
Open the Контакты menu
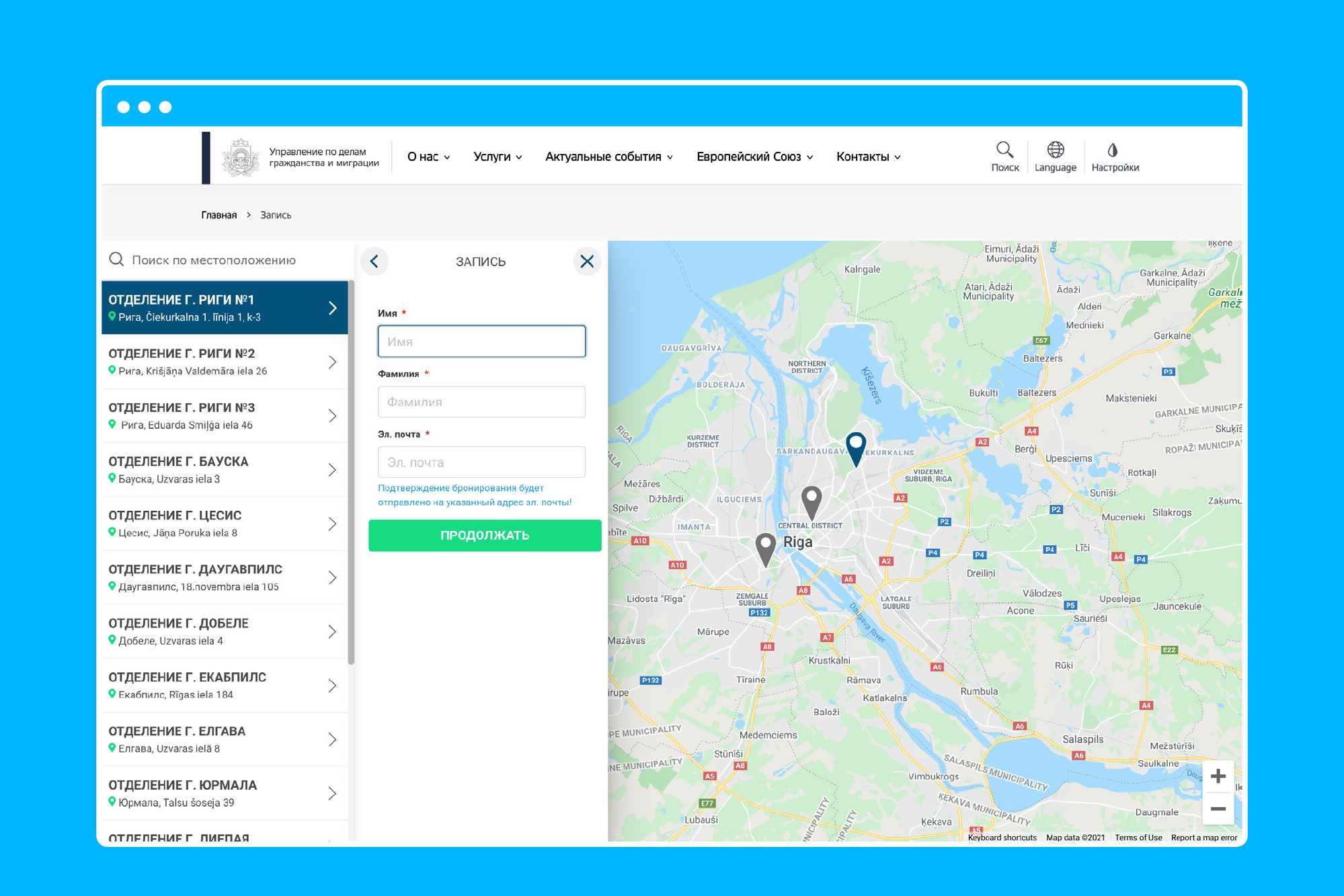click(x=868, y=157)
